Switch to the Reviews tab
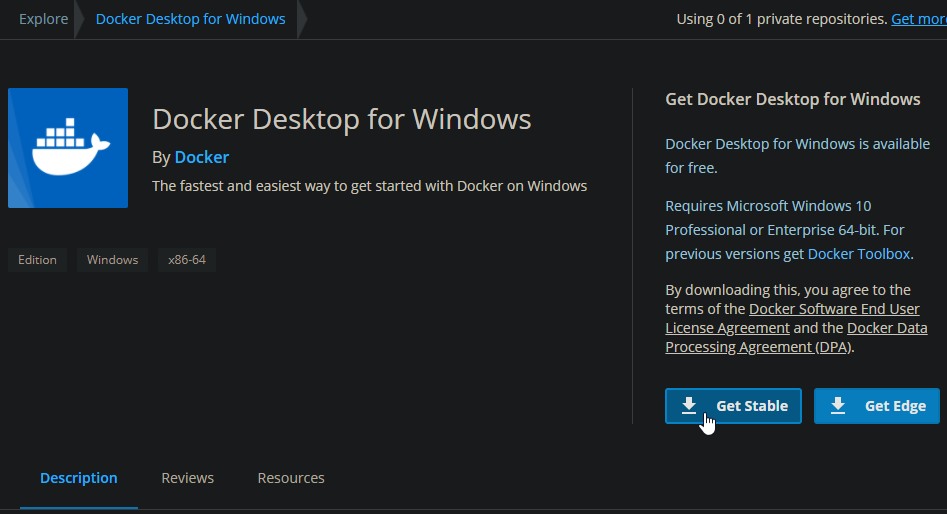 tap(187, 478)
